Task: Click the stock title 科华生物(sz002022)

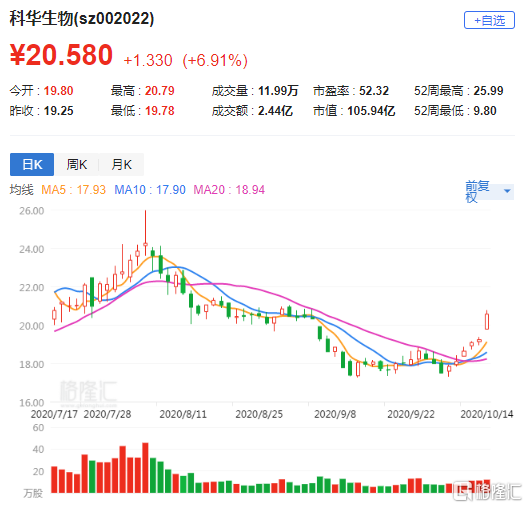Action: 82,18
